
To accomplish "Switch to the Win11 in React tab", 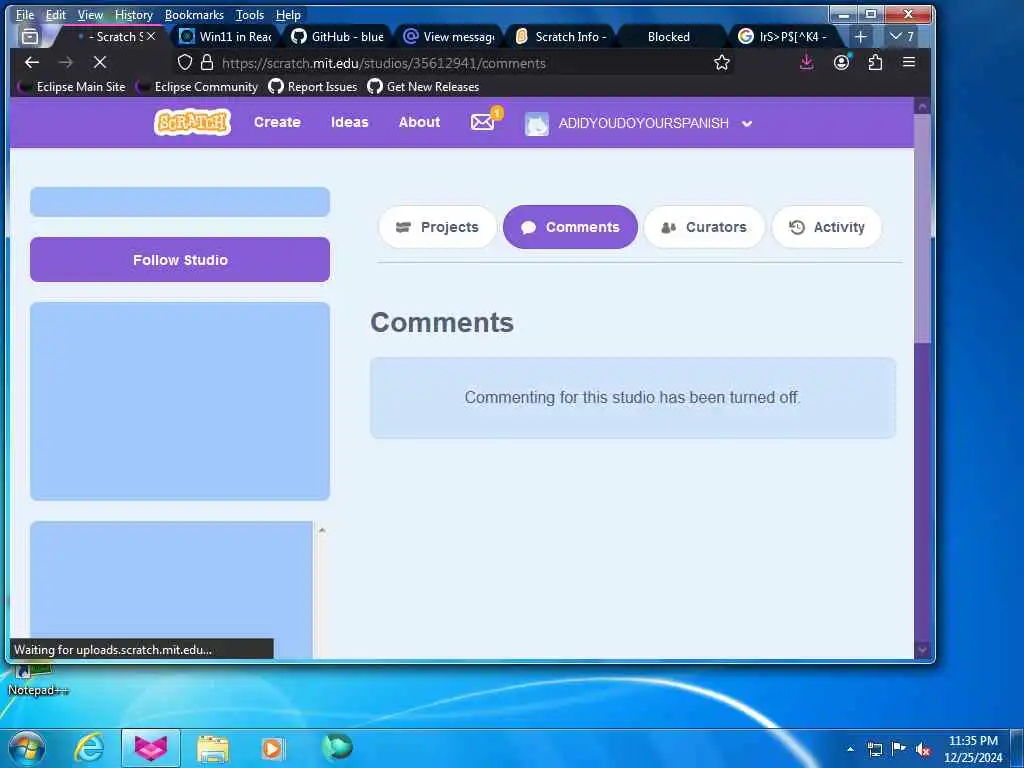I will pos(226,37).
